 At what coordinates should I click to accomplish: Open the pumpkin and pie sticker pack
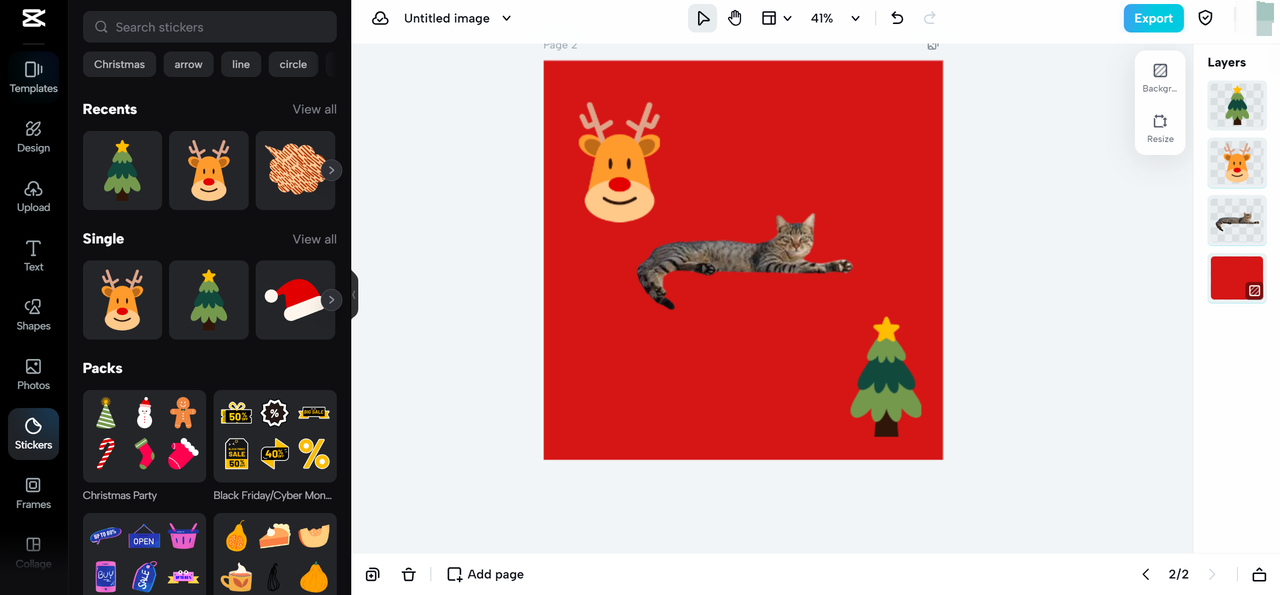point(275,554)
